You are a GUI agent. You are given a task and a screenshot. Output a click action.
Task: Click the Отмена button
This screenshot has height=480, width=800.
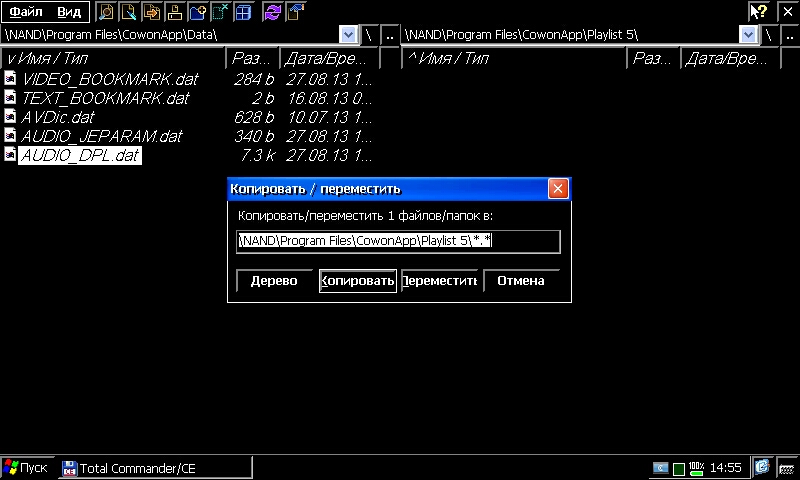point(521,281)
